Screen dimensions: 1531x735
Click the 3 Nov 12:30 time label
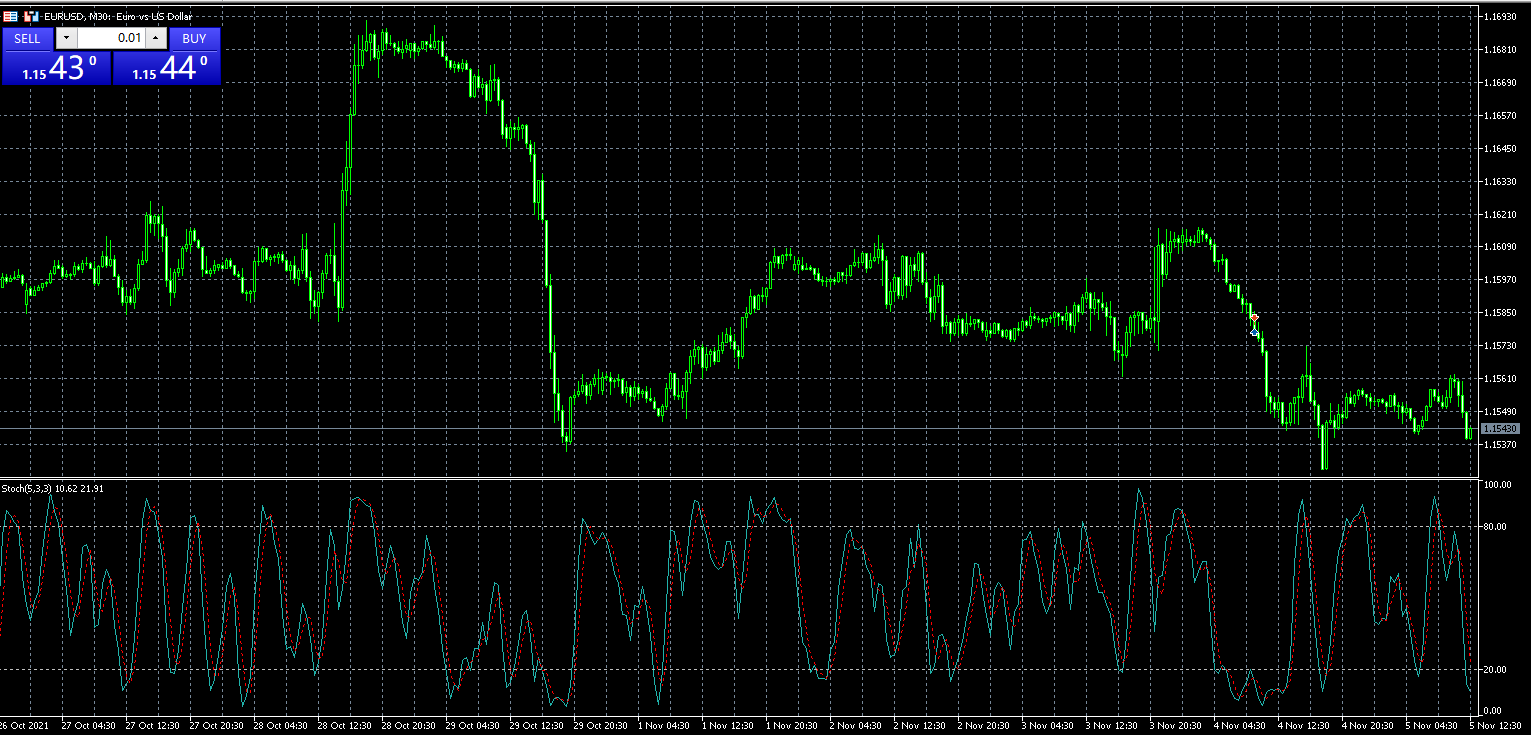pos(1112,725)
